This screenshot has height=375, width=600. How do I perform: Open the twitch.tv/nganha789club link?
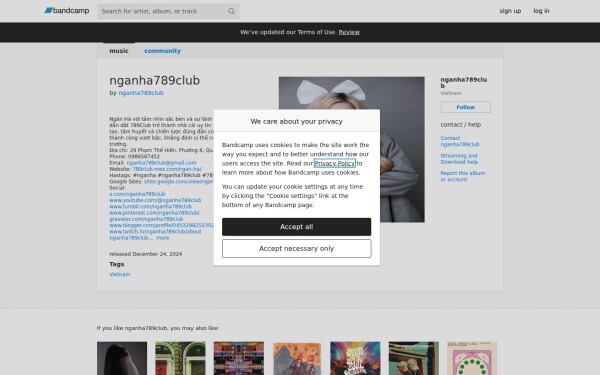pos(155,232)
